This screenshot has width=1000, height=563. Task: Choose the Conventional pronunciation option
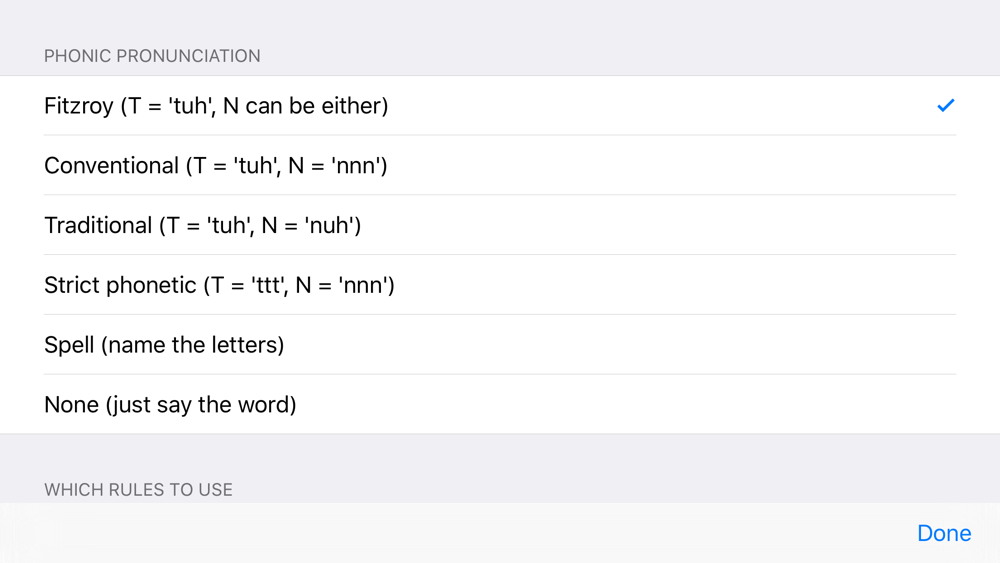(x=500, y=165)
